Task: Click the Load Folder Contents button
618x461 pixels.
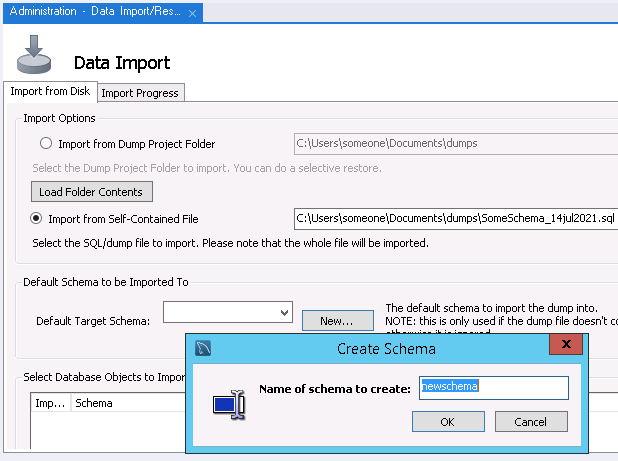Action: [x=91, y=191]
